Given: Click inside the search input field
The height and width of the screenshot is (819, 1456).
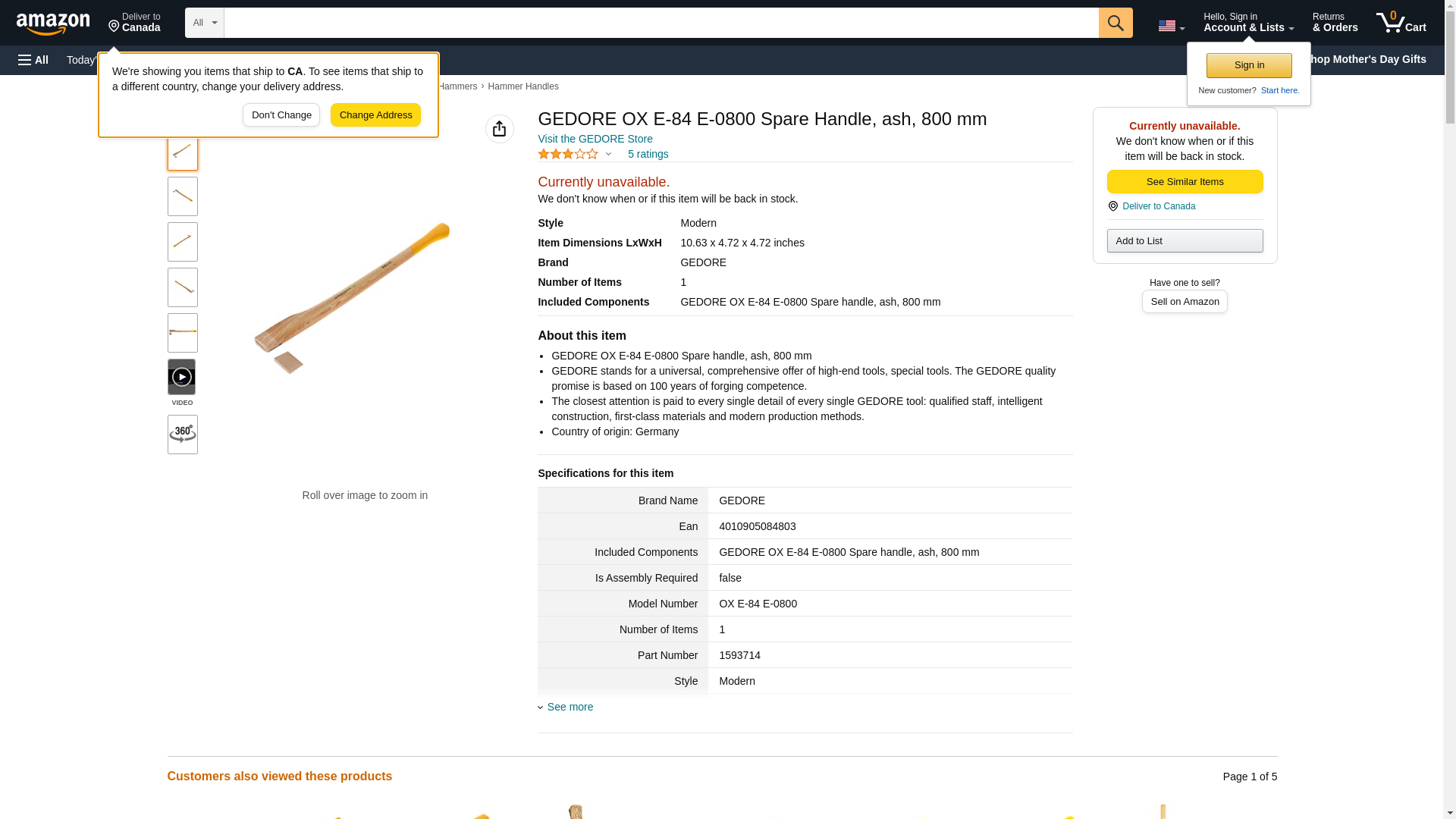Looking at the screenshot, I should point(660,23).
